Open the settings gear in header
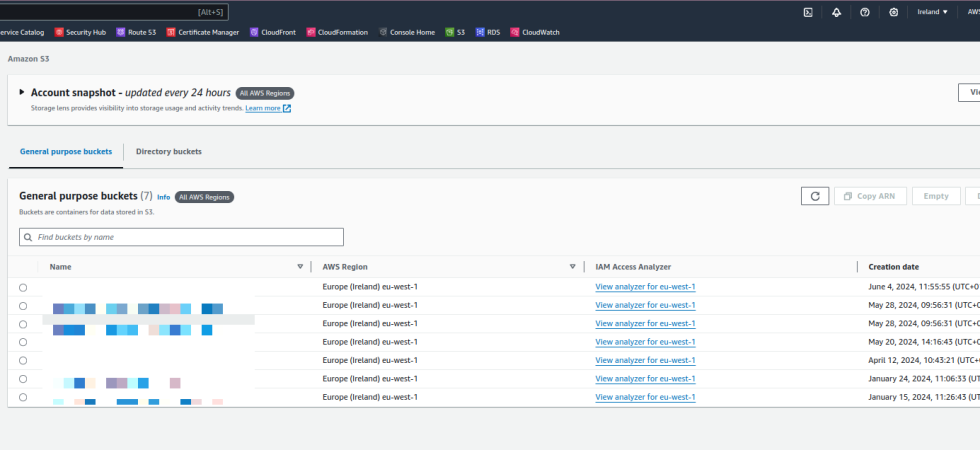 (894, 12)
